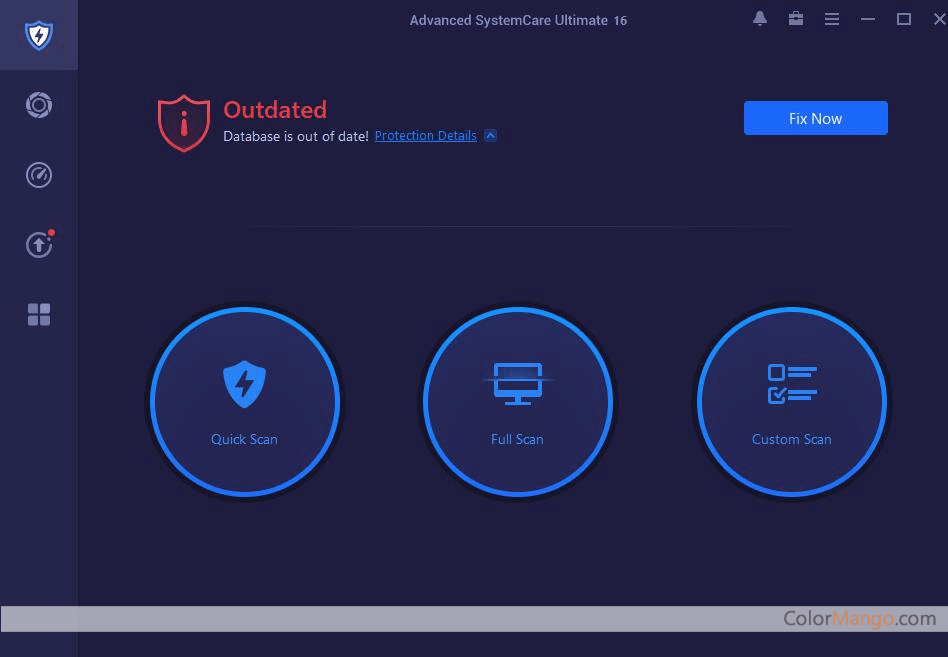Launch the Full Scan
Image resolution: width=948 pixels, height=657 pixels.
click(517, 402)
